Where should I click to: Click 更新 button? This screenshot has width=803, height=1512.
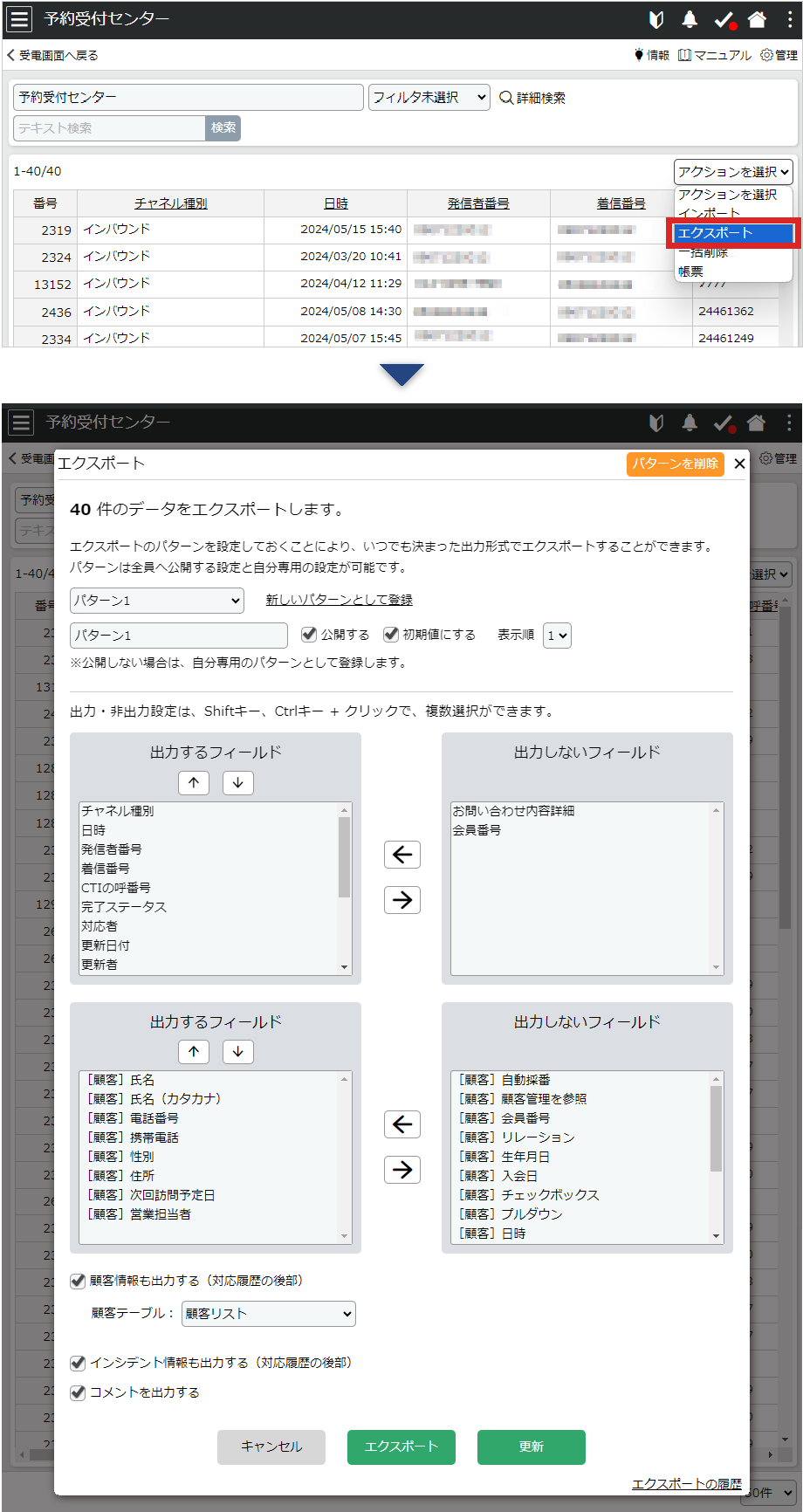pyautogui.click(x=532, y=1447)
